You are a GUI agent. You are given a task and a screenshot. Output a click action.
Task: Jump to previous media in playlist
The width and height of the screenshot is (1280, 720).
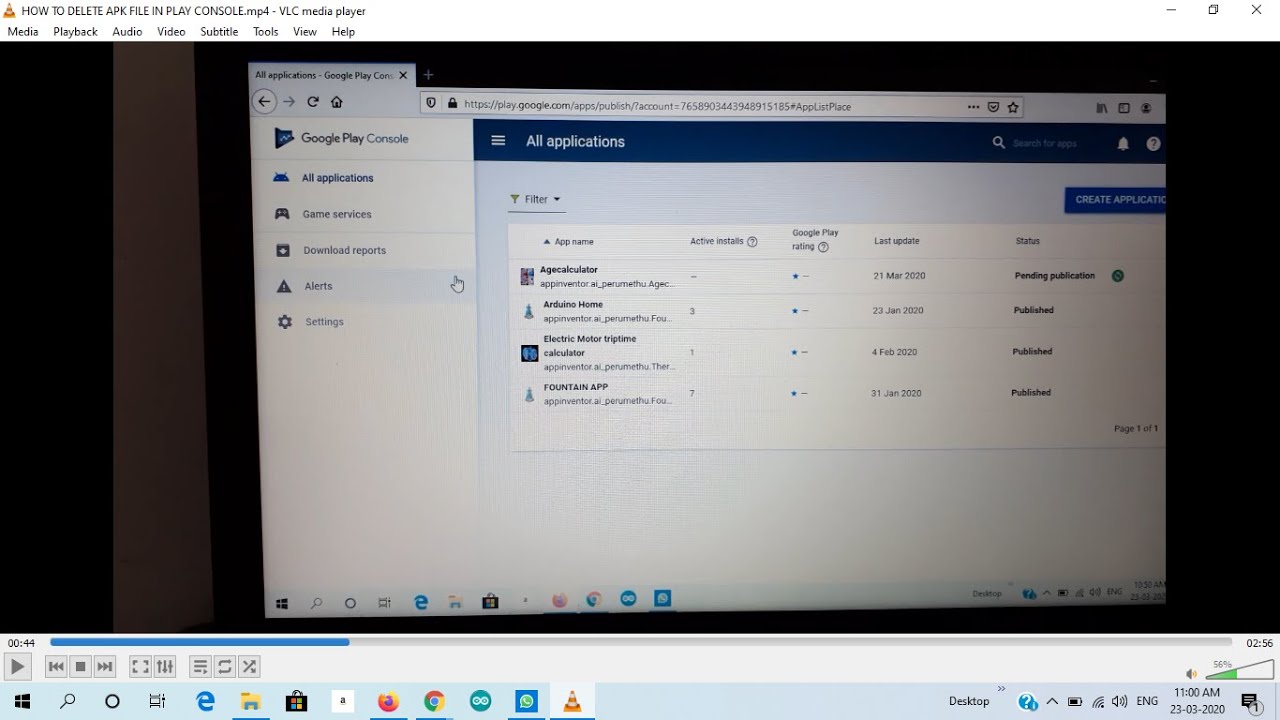(56, 666)
